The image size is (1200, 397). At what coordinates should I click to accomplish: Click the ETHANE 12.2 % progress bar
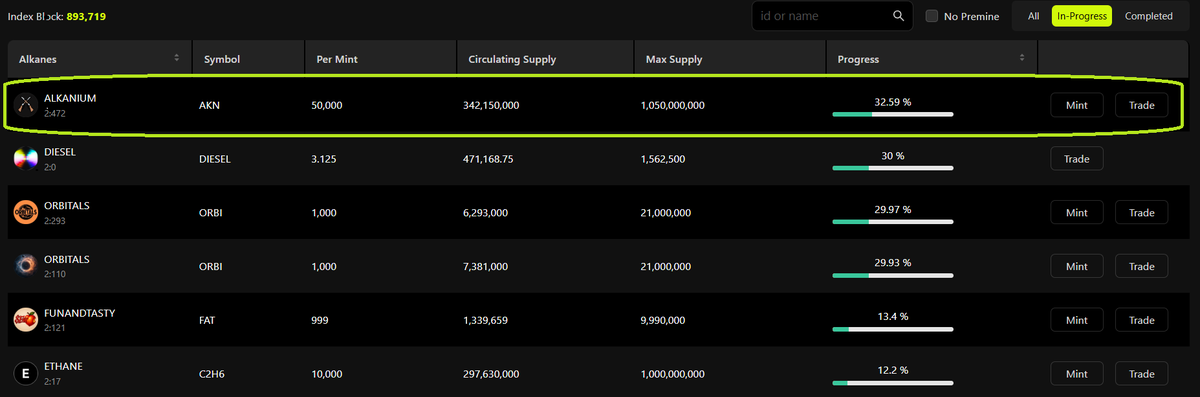(x=892, y=382)
